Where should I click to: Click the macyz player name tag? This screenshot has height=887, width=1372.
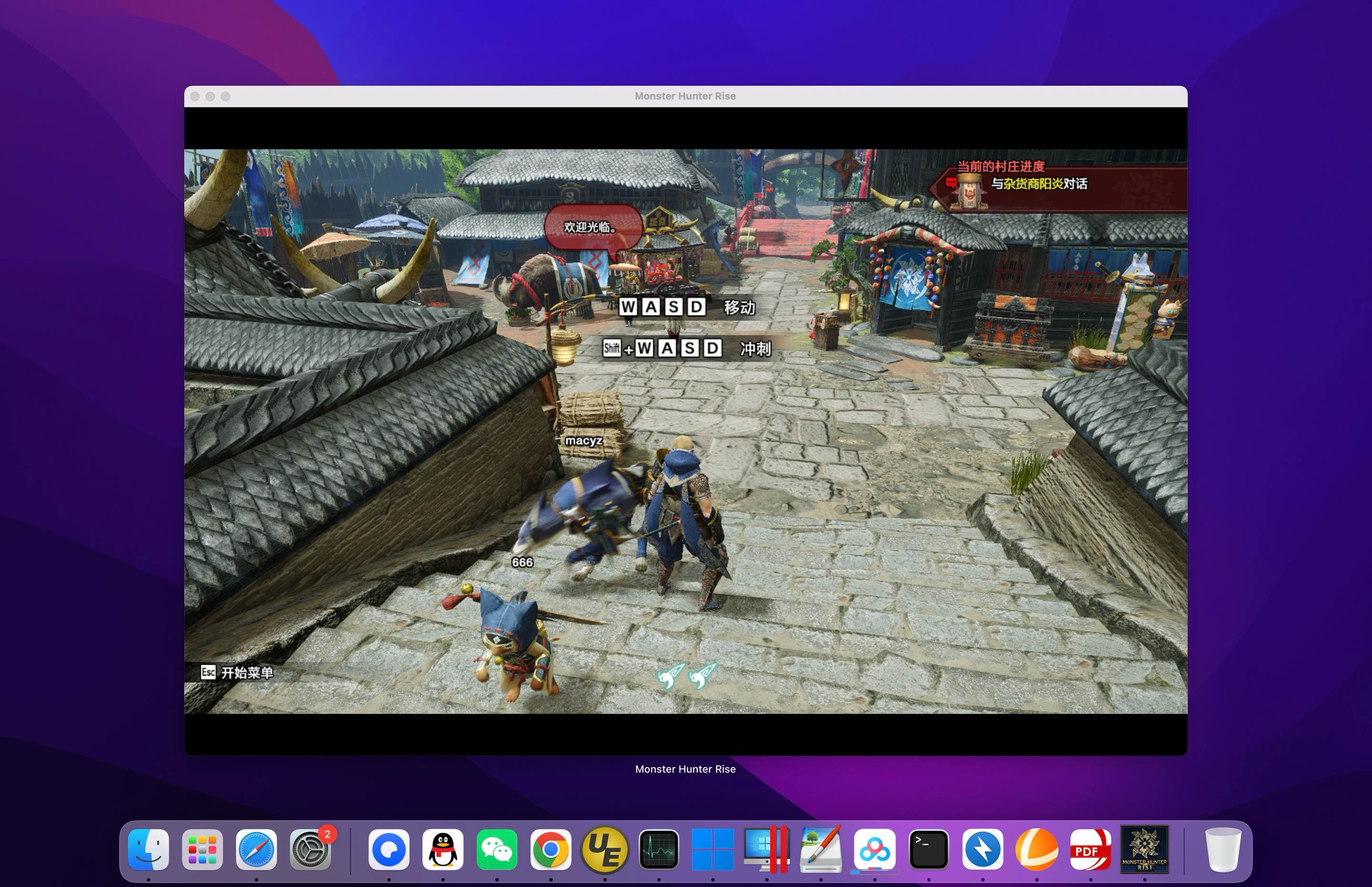[x=584, y=441]
